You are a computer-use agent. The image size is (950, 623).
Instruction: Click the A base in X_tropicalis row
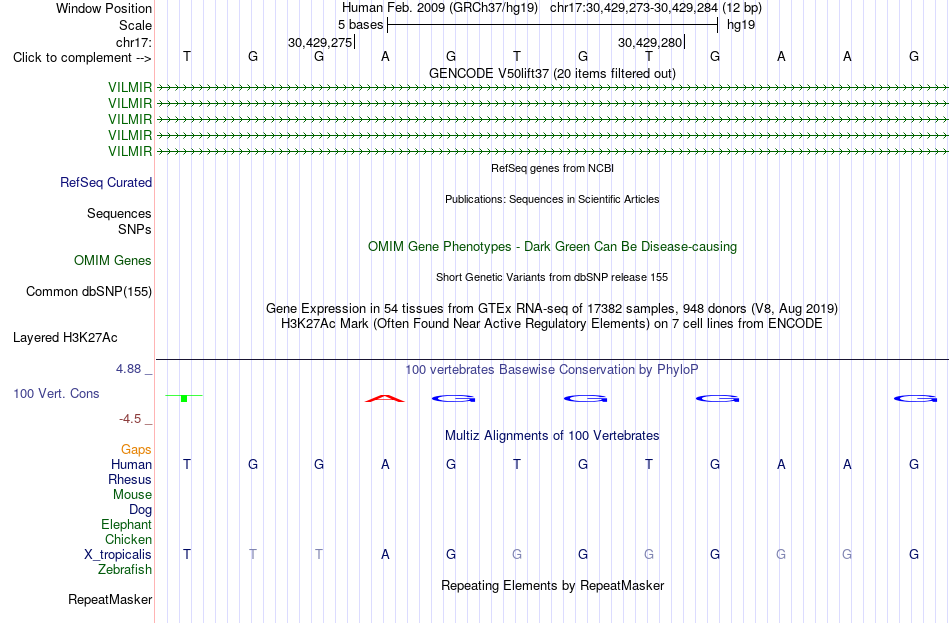(x=385, y=555)
